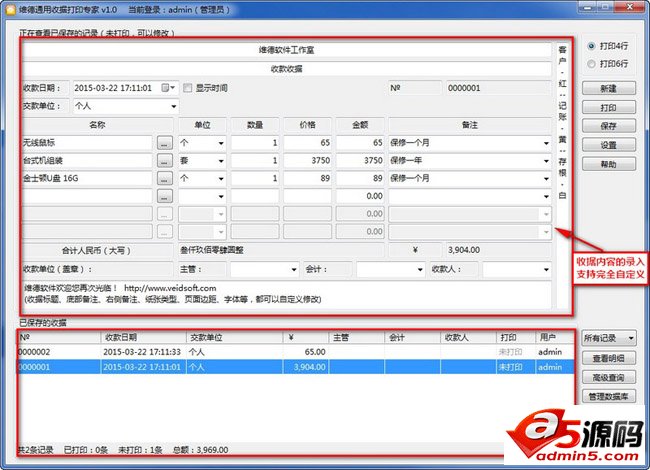Expand unit dropdown showing 套

tap(221, 161)
